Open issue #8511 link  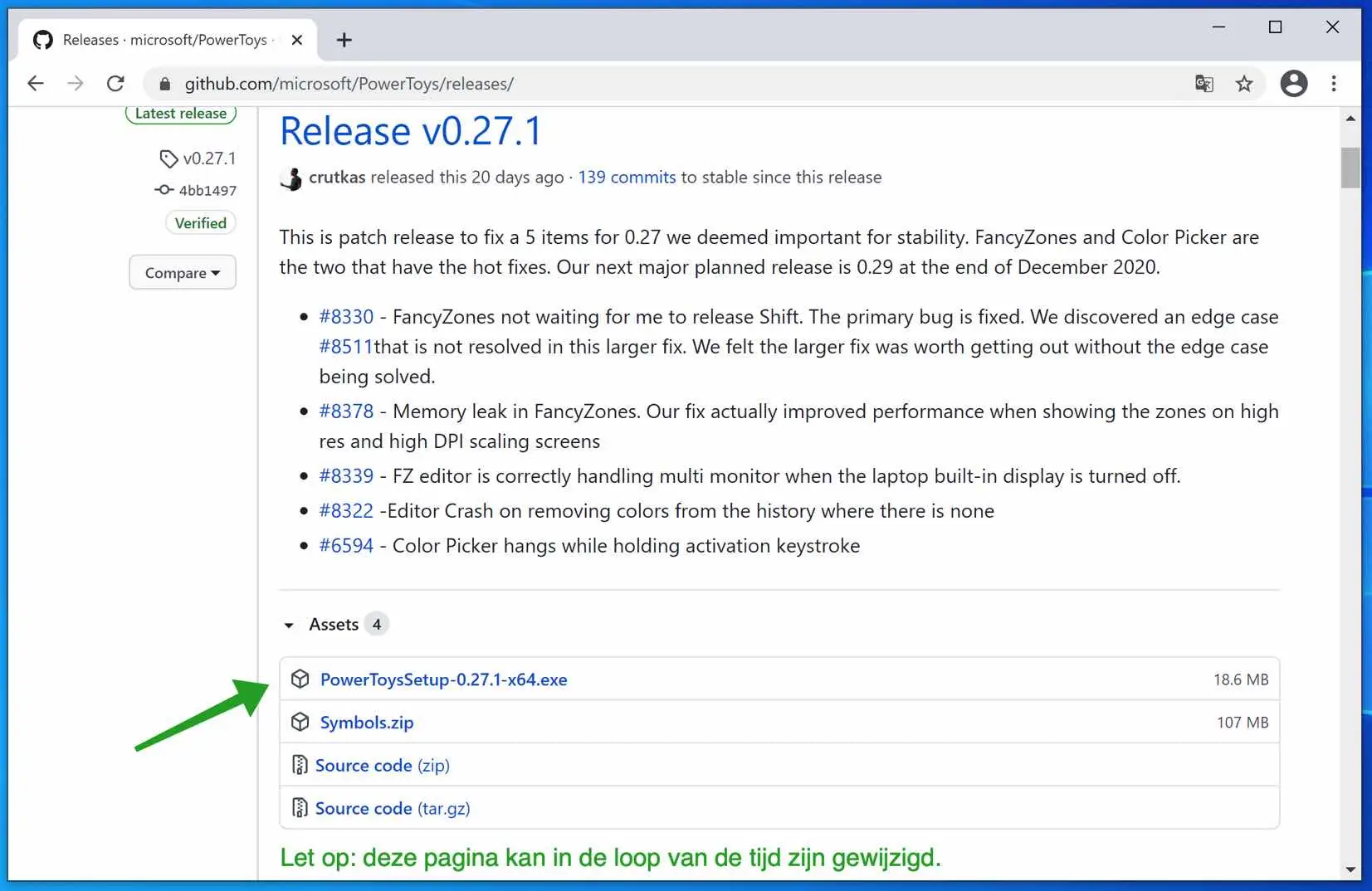(346, 347)
